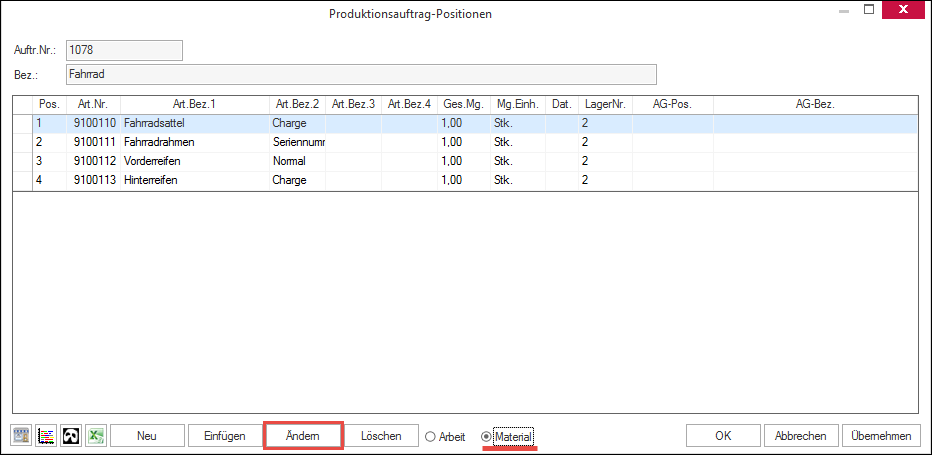This screenshot has width=932, height=455.
Task: Click the AG-Bez. column header
Action: coord(816,104)
